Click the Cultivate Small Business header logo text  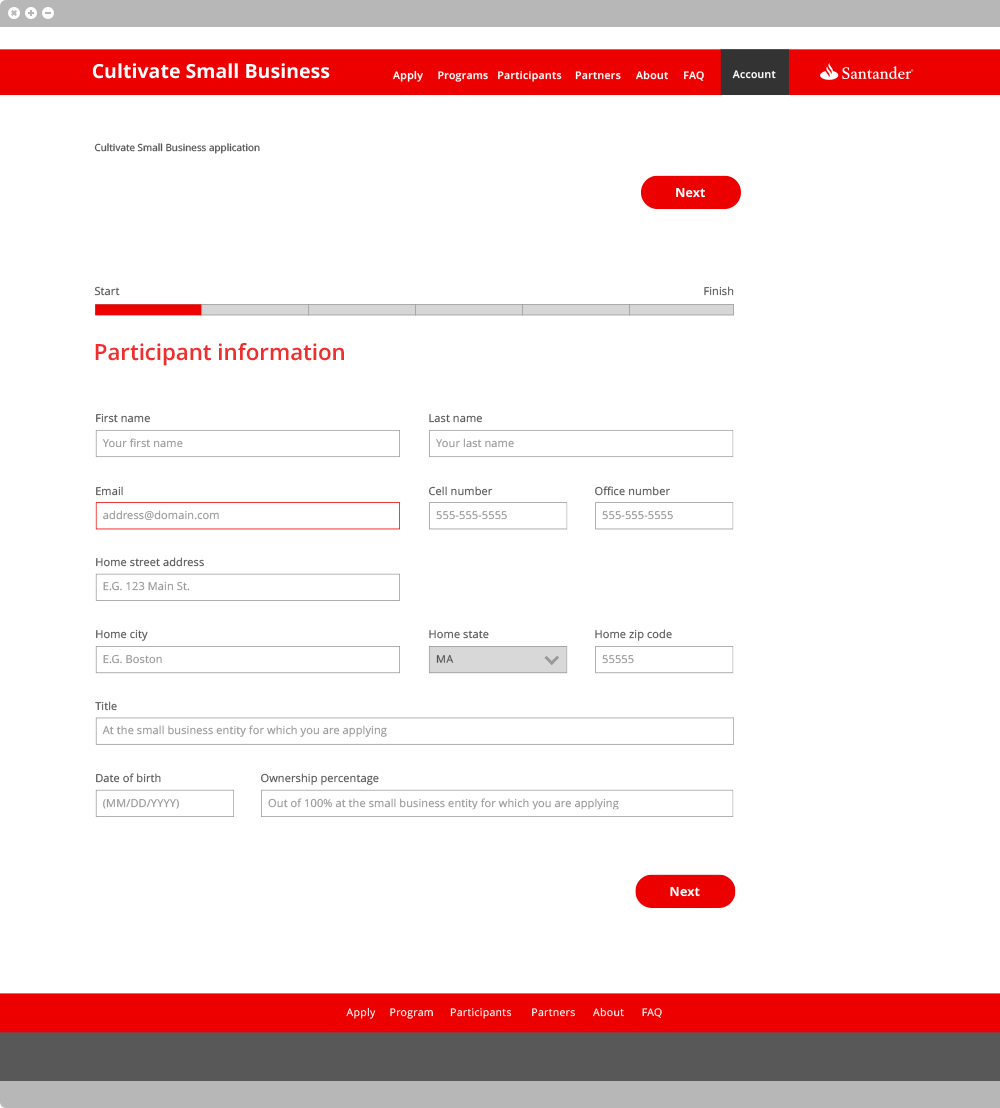tap(210, 71)
